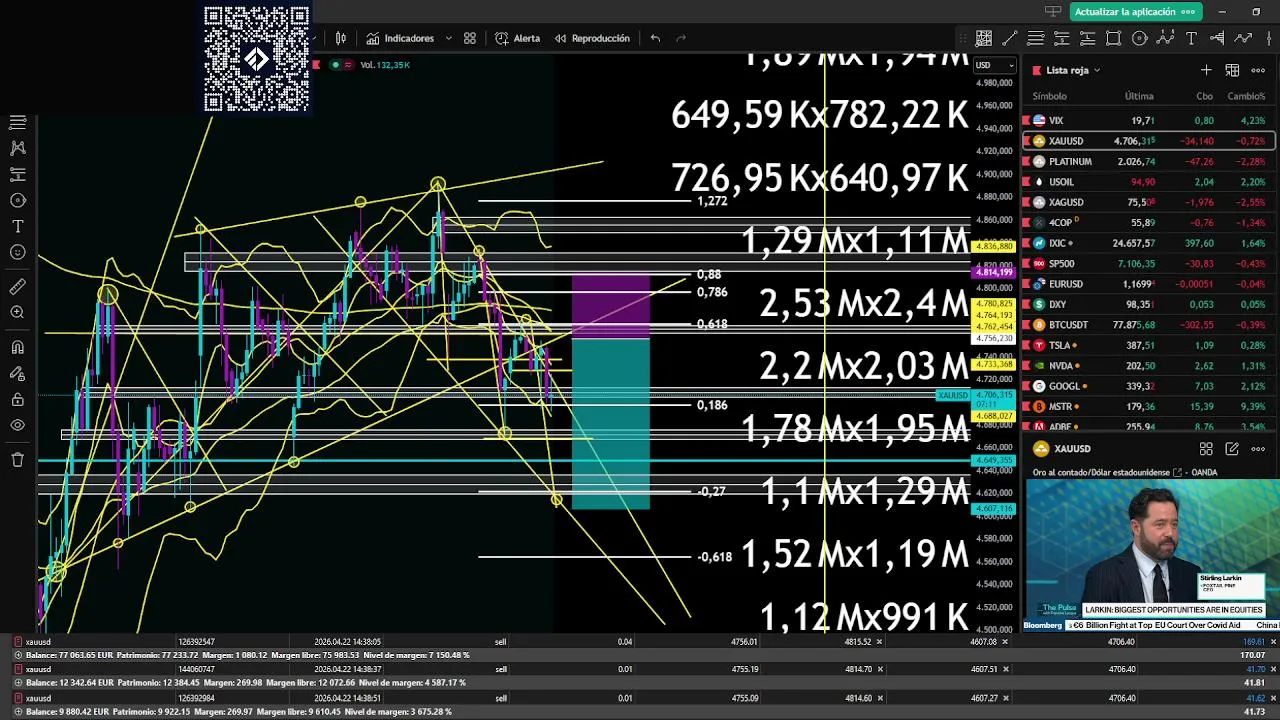Viewport: 1280px width, 720px height.
Task: Select VIX in the watchlist
Action: pos(1148,120)
